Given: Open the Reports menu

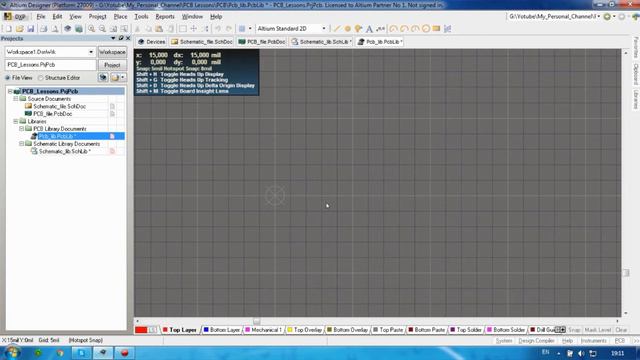Looking at the screenshot, I should pos(165,17).
